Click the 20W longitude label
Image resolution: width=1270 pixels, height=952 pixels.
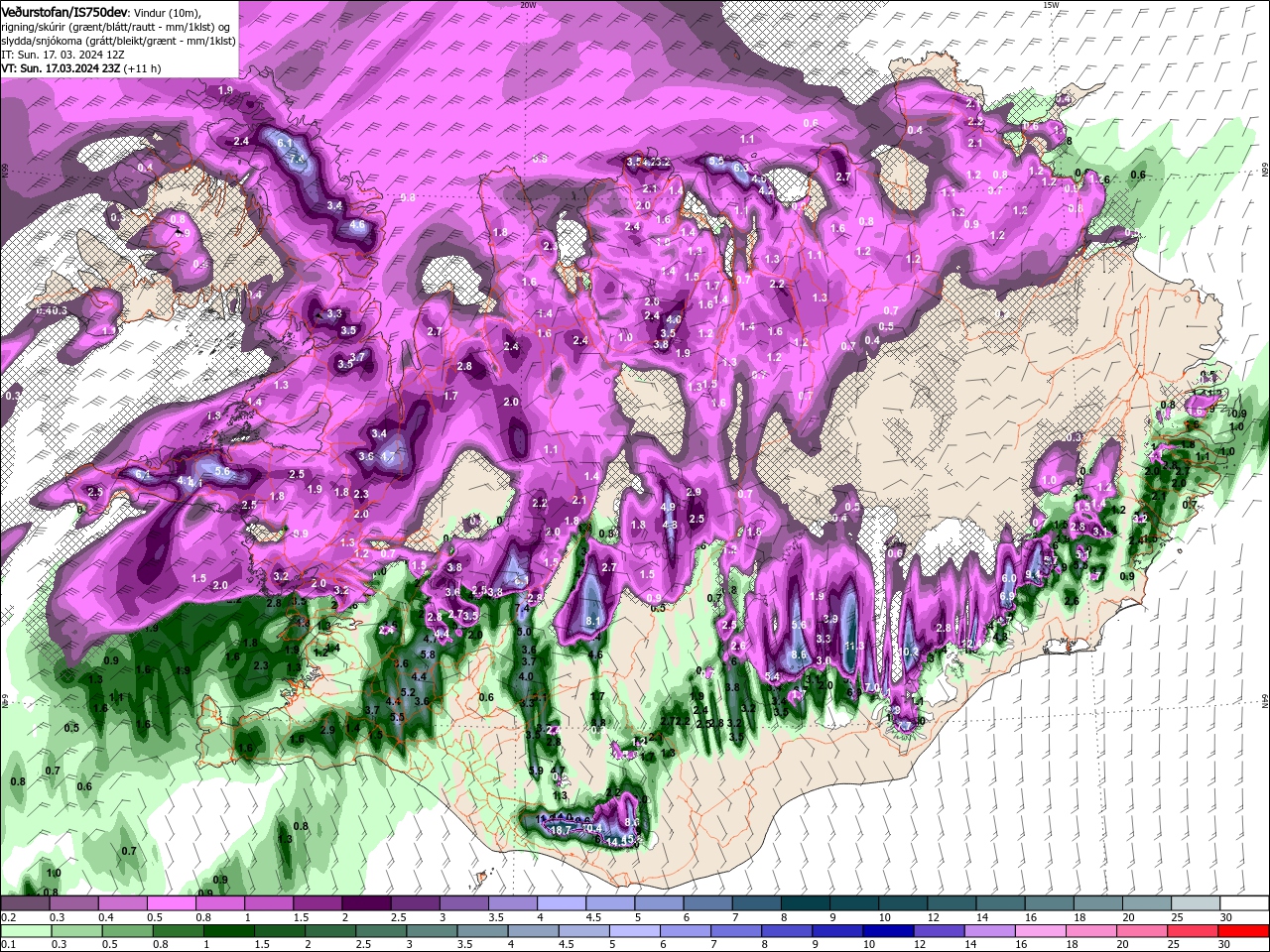coord(528,5)
